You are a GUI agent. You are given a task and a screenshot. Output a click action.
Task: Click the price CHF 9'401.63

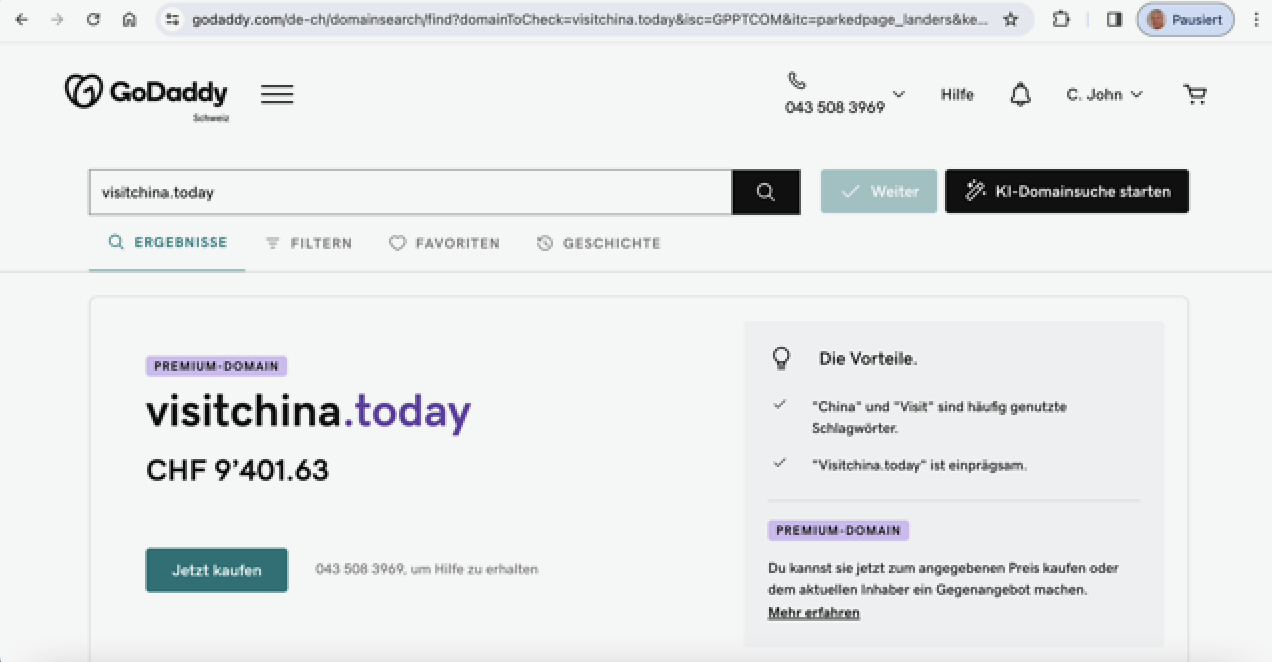click(237, 470)
